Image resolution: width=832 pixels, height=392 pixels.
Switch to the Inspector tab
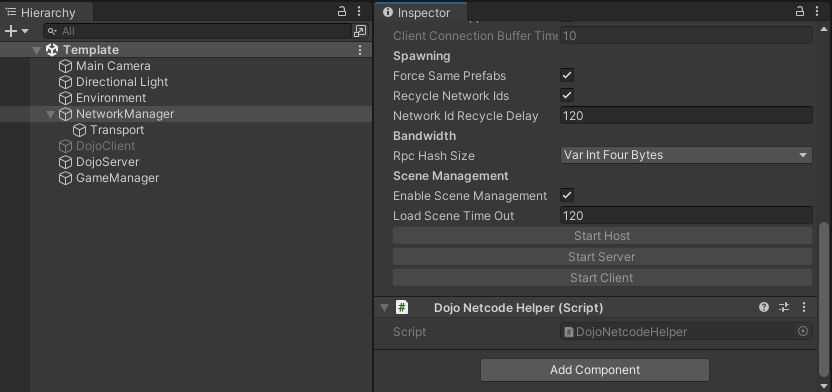[420, 12]
